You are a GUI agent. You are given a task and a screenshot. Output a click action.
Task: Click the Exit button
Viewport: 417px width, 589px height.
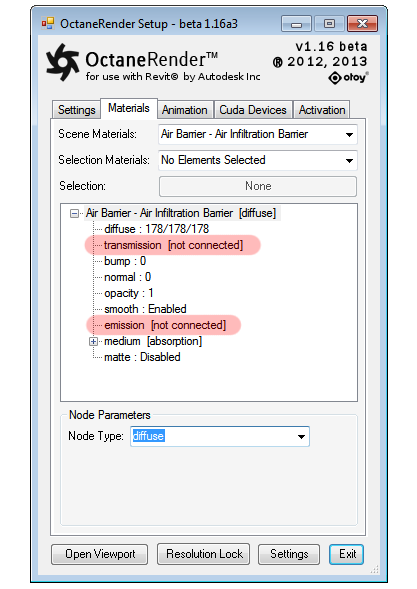tap(346, 554)
